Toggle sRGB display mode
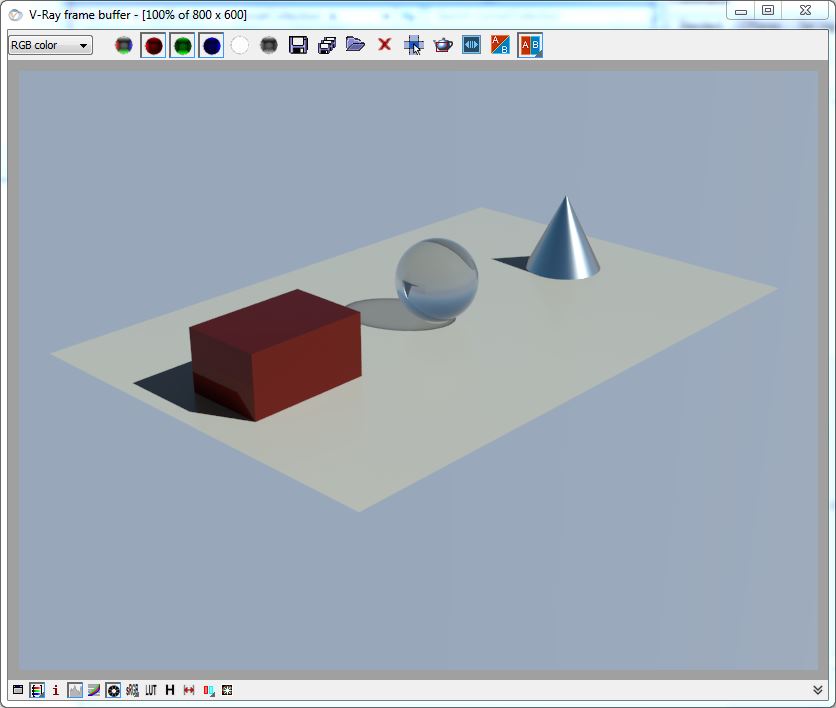 click(132, 690)
